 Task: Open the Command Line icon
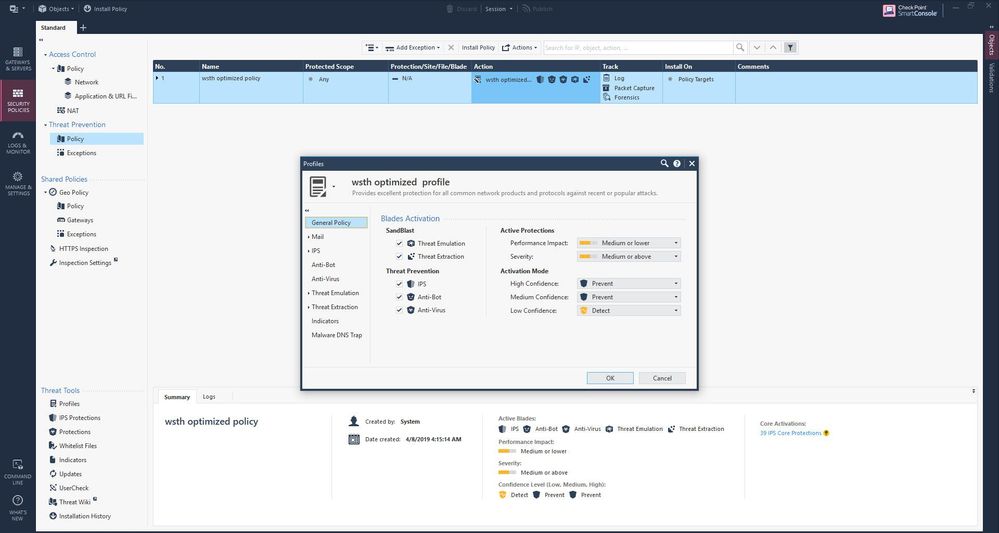coord(17,468)
